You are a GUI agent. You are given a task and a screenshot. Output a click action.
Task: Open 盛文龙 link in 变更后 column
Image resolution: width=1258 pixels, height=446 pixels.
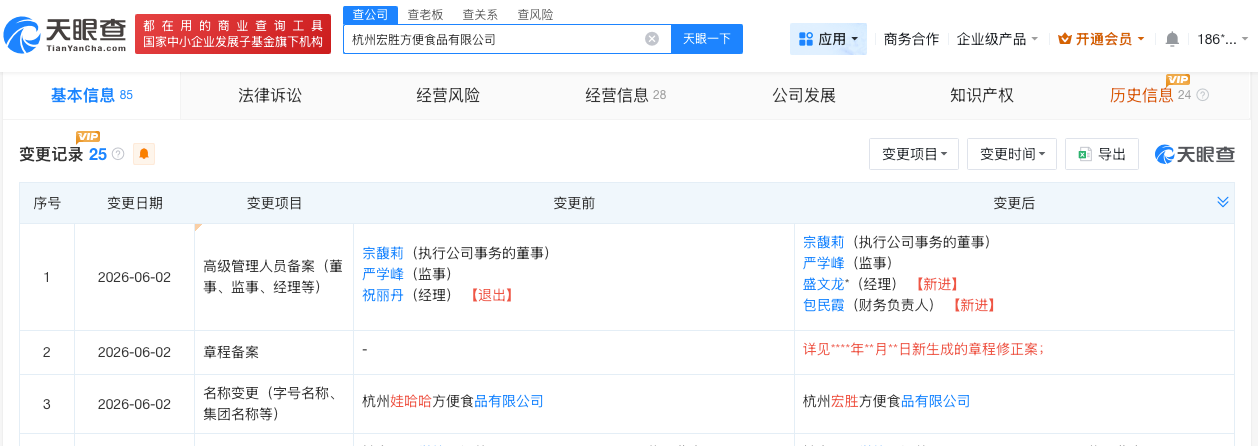pyautogui.click(x=823, y=284)
